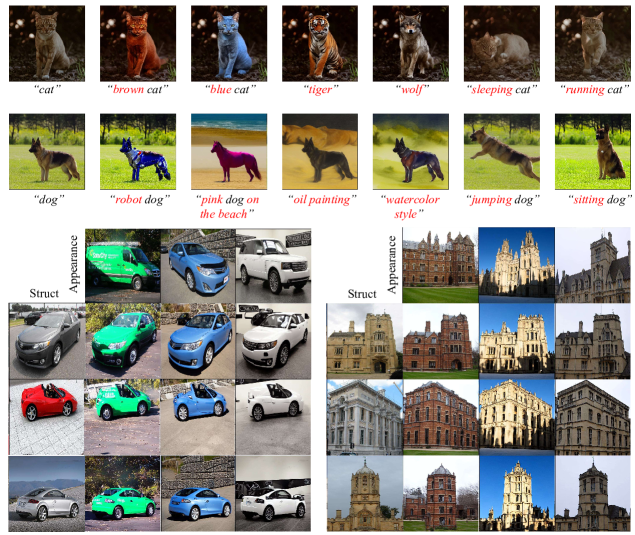This screenshot has height=535, width=635.
Task: Click the "tiger" caption
Action: 321,90
